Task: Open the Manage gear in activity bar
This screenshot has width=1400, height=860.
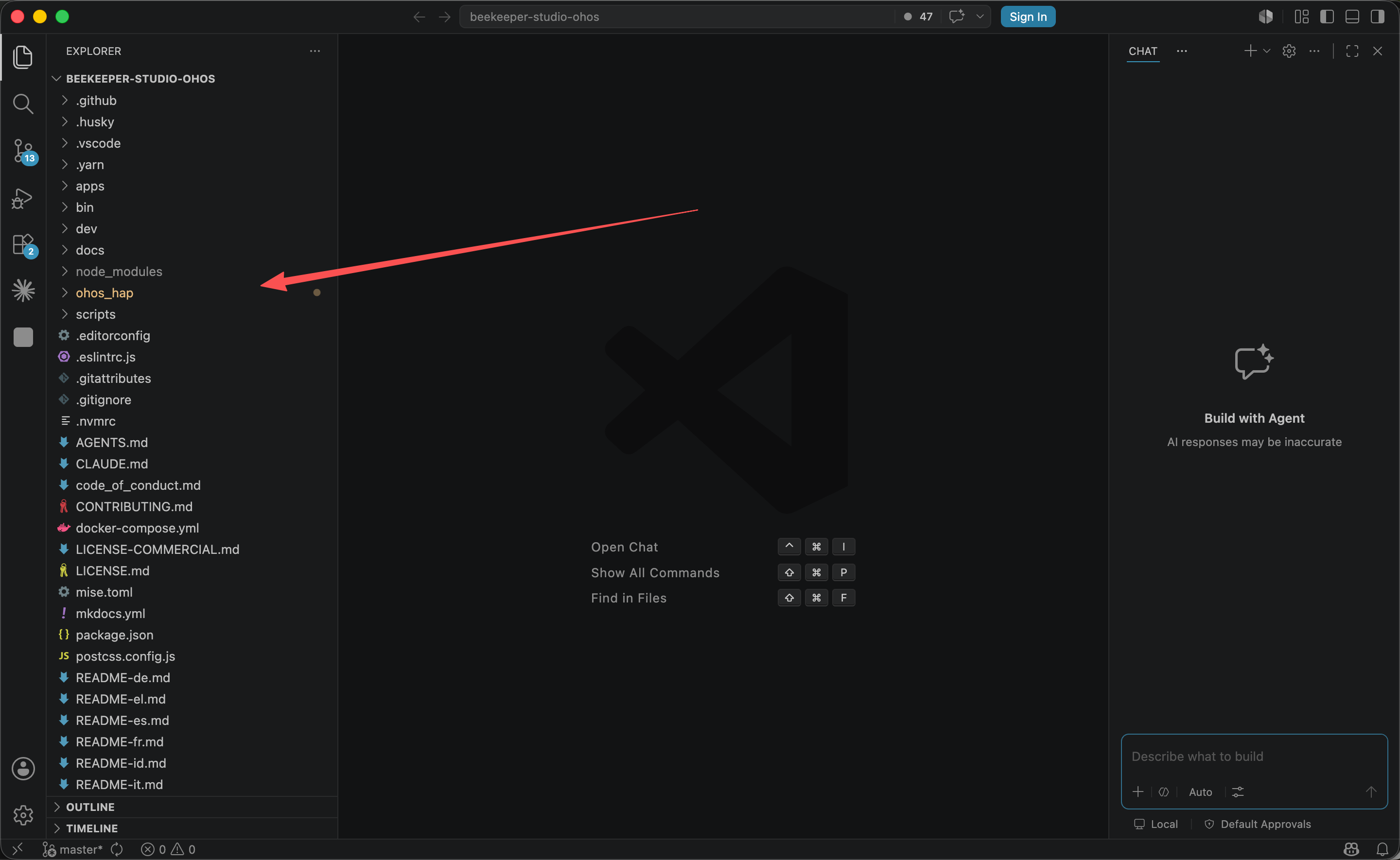Action: tap(23, 815)
